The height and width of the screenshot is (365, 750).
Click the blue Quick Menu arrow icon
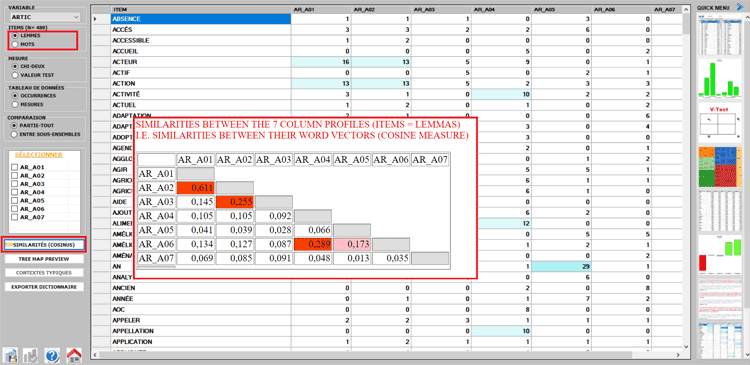coord(740,7)
